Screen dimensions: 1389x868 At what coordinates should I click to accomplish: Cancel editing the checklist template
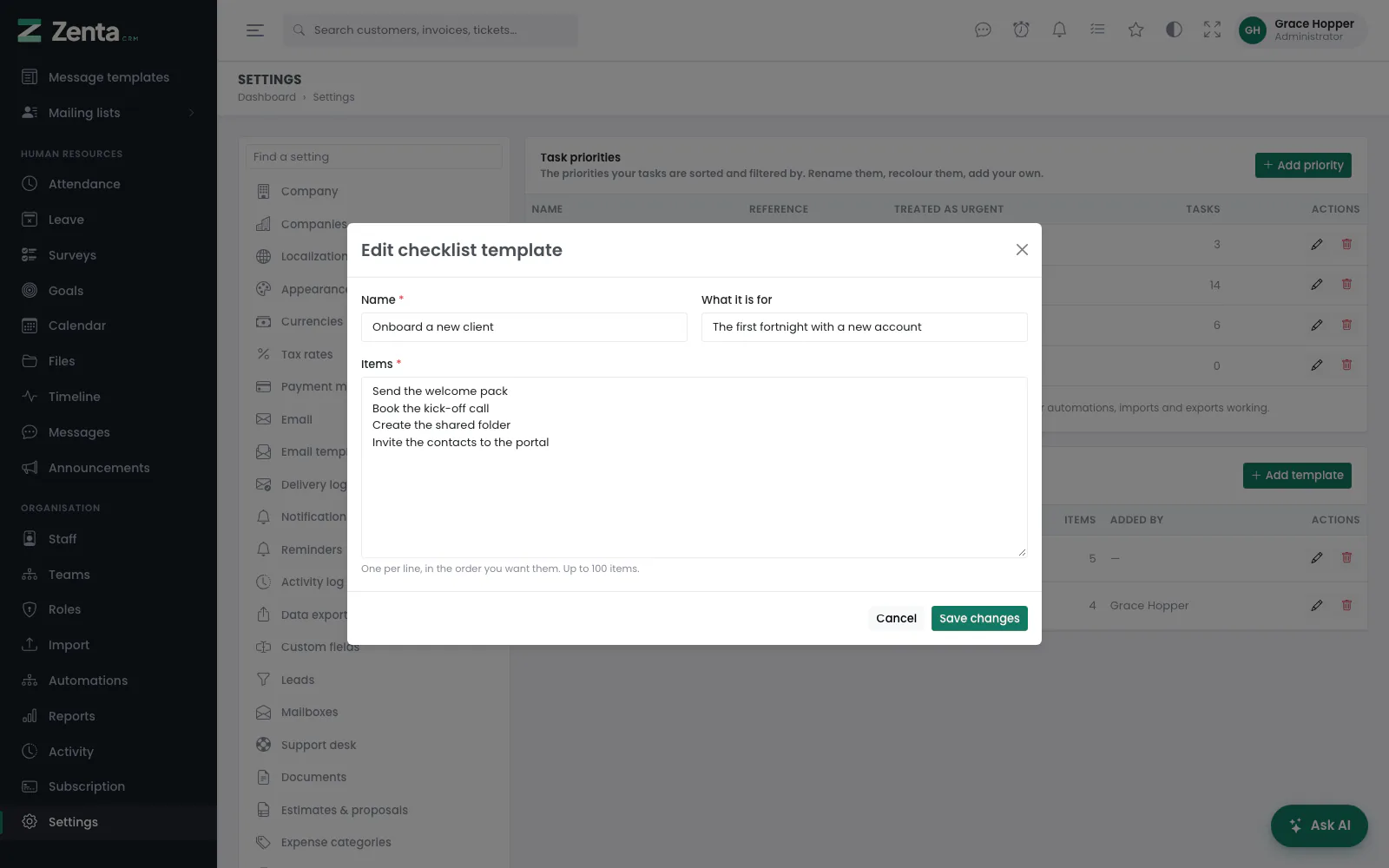(x=896, y=618)
